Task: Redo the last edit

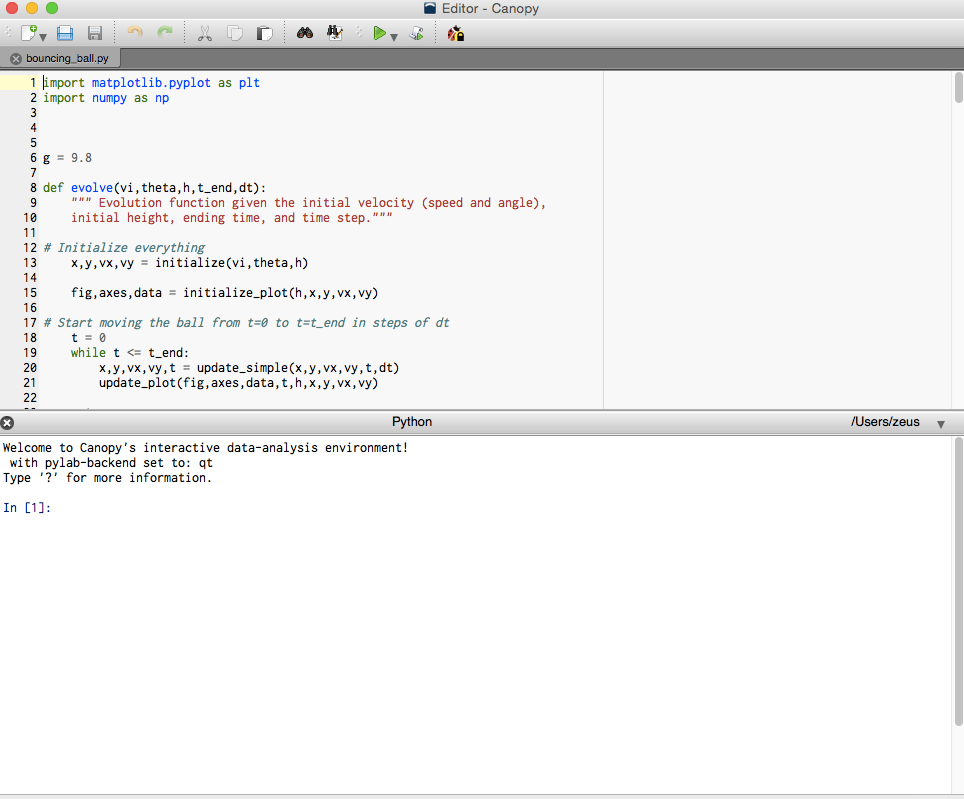Action: click(165, 33)
